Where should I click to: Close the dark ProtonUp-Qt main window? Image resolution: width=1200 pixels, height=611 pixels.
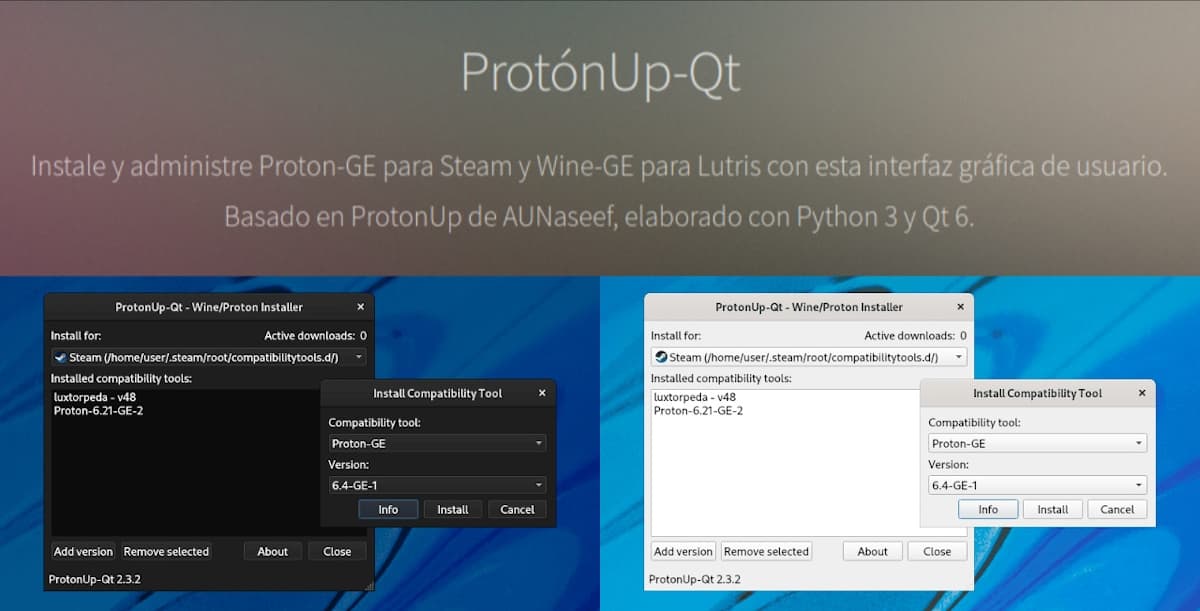(x=361, y=307)
